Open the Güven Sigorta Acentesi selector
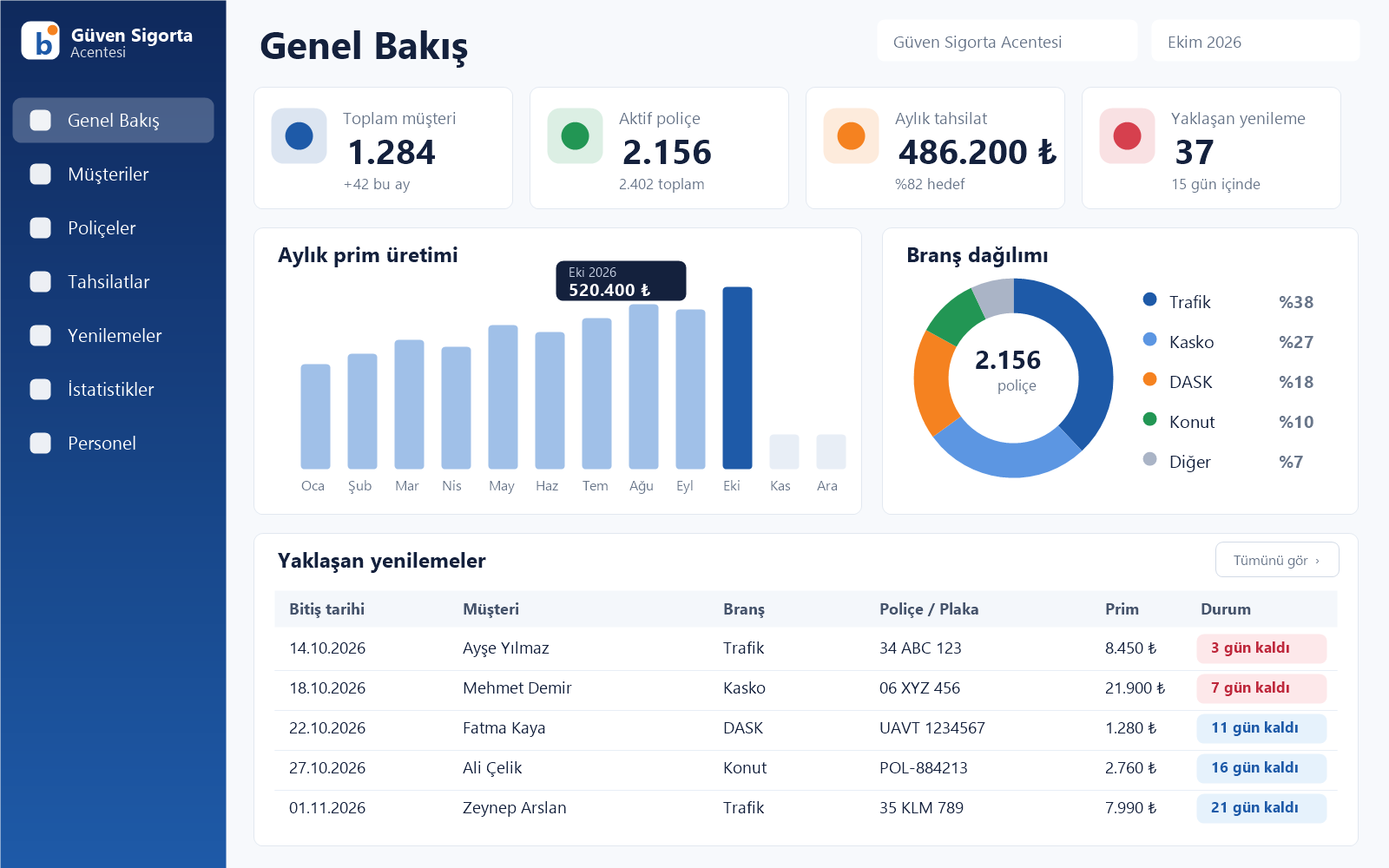Screen dimensions: 1389x868 point(1007,41)
